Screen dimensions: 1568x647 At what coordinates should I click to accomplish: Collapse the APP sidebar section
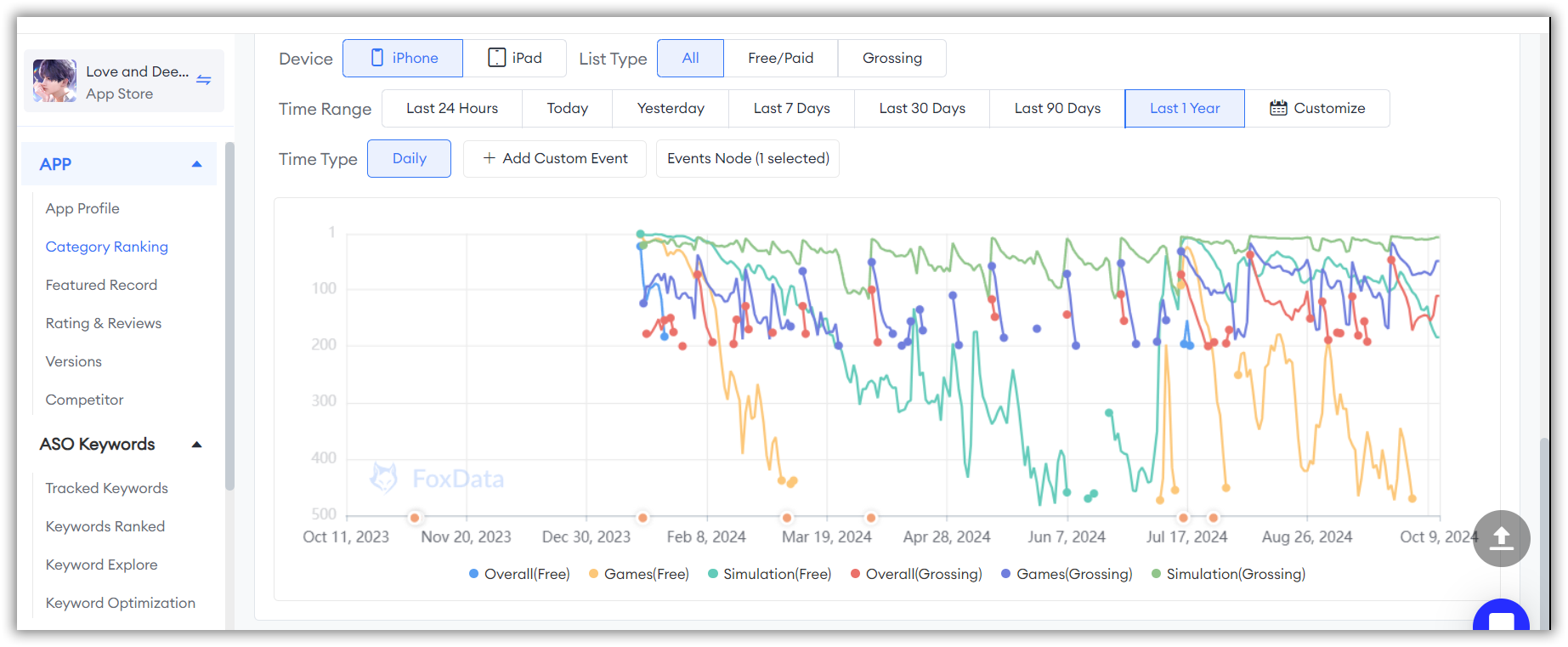coord(197,164)
